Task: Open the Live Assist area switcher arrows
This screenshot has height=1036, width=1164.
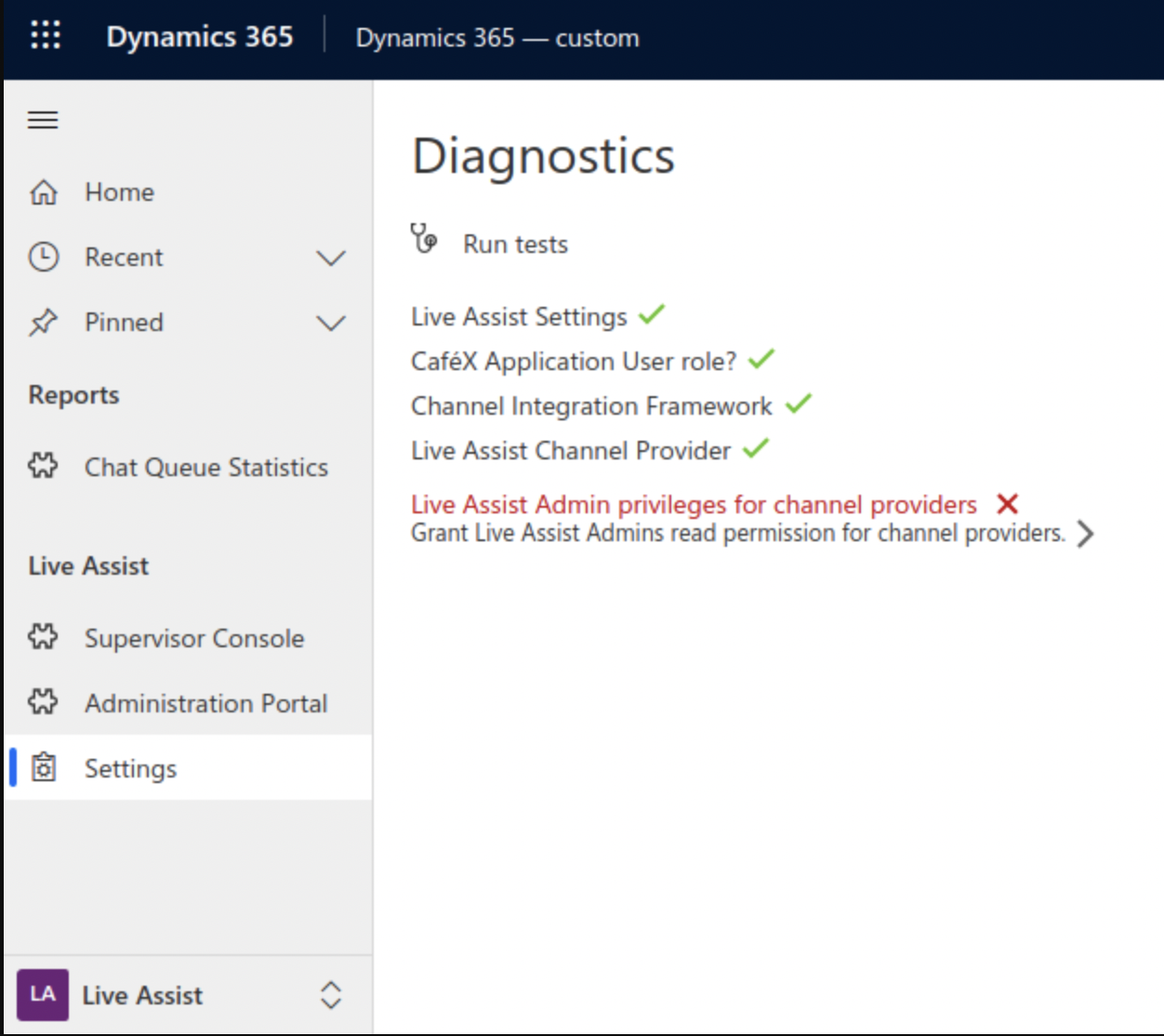Action: pyautogui.click(x=331, y=995)
